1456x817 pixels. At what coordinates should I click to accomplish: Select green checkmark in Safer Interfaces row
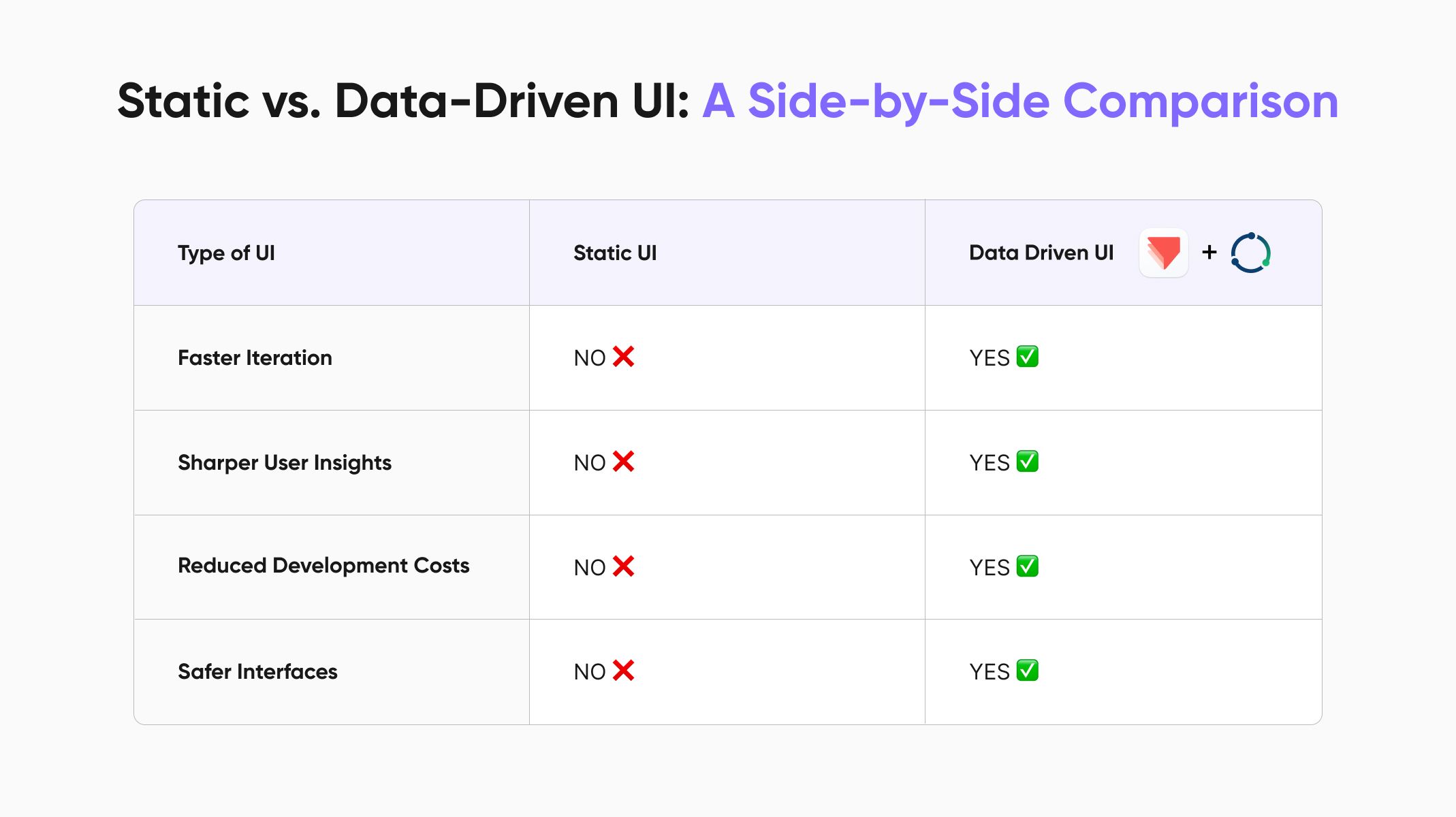click(1027, 671)
